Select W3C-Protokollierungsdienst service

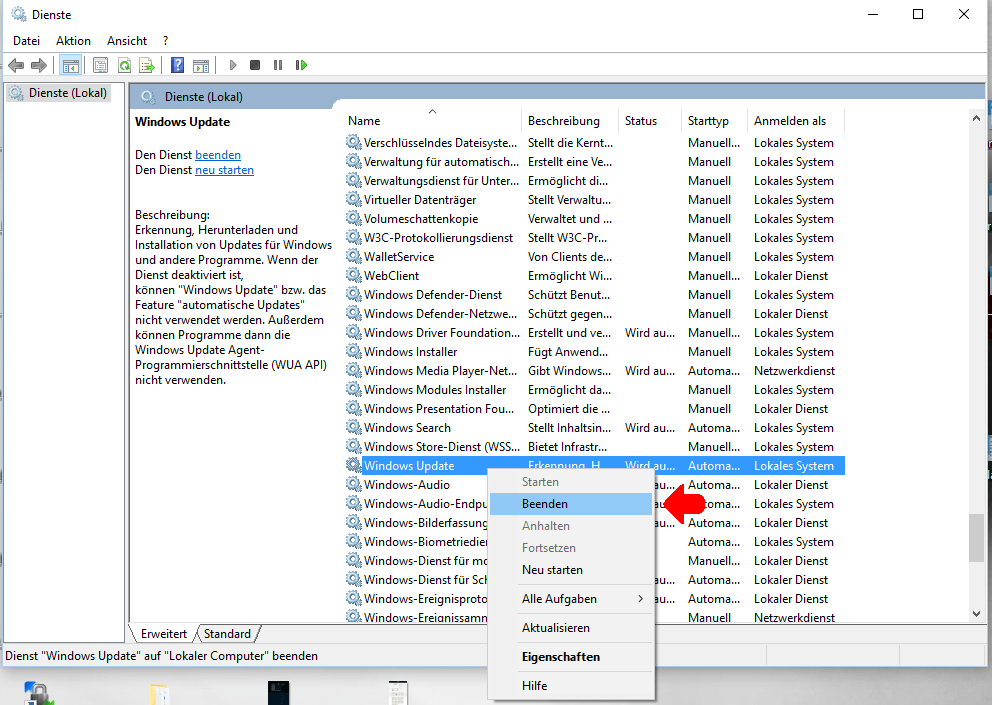click(595, 238)
